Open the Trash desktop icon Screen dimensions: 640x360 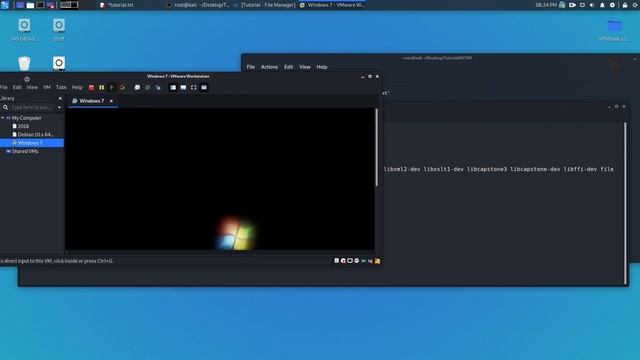pos(24,63)
